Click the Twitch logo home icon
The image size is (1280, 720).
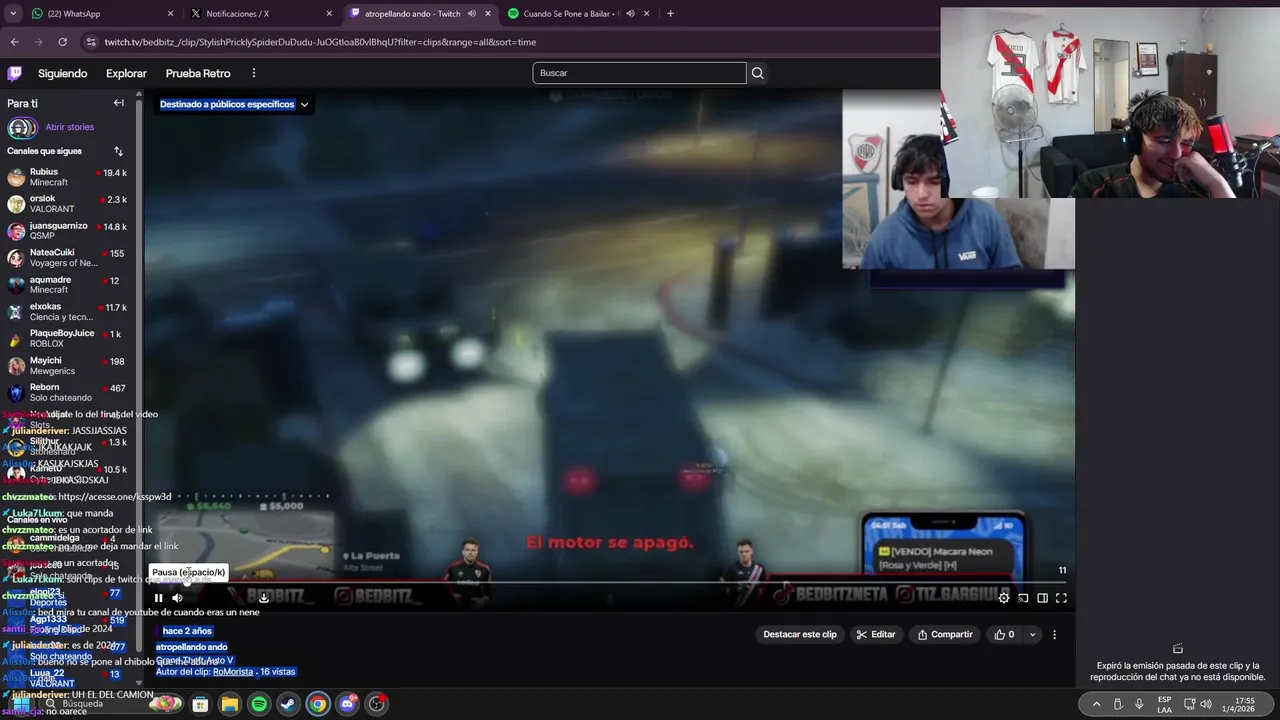[x=14, y=73]
